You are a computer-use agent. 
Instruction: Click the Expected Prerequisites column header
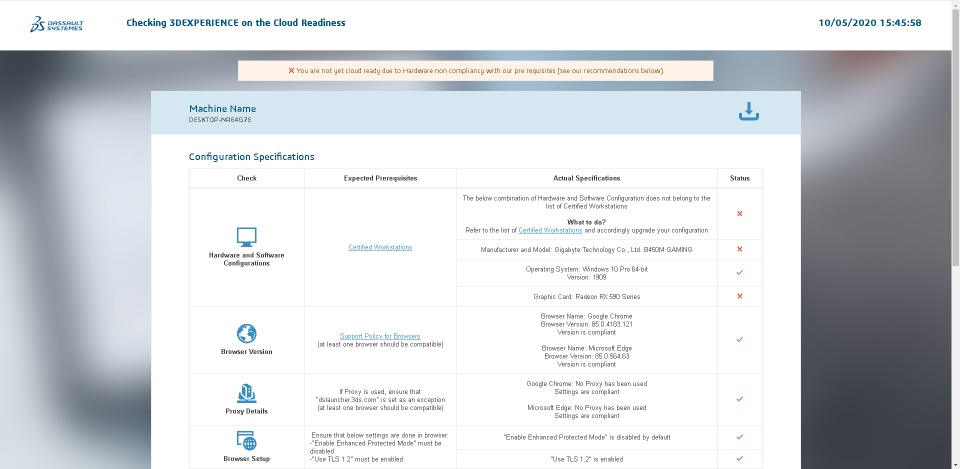(380, 178)
